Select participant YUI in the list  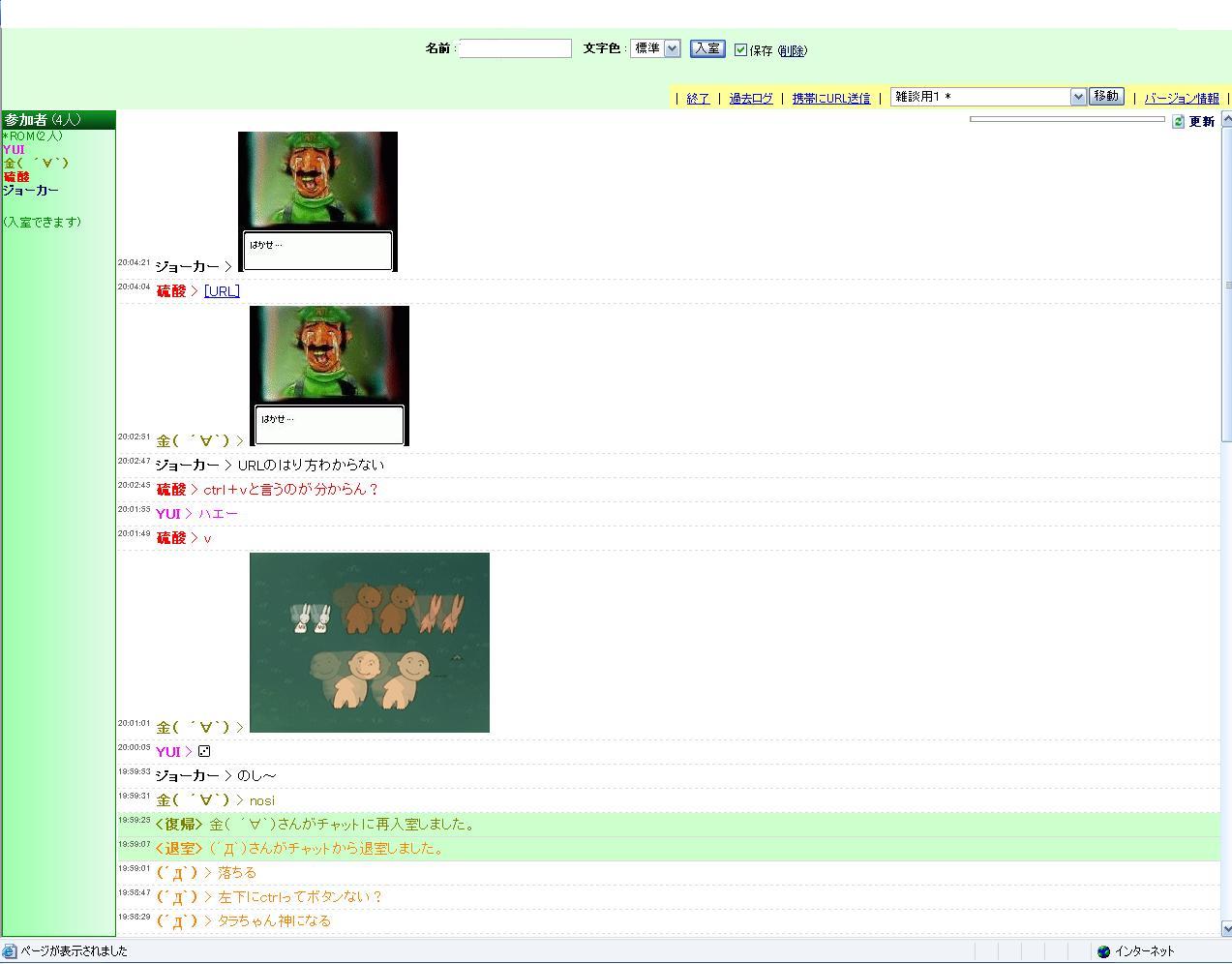(14, 150)
